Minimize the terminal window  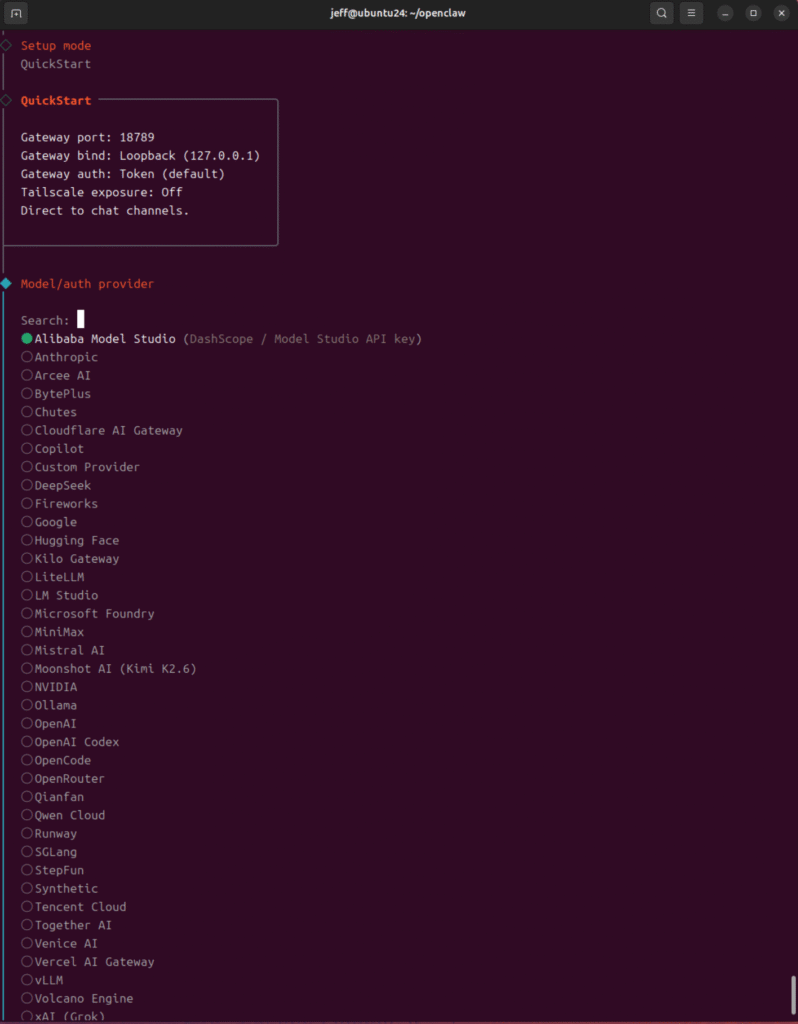coord(725,13)
